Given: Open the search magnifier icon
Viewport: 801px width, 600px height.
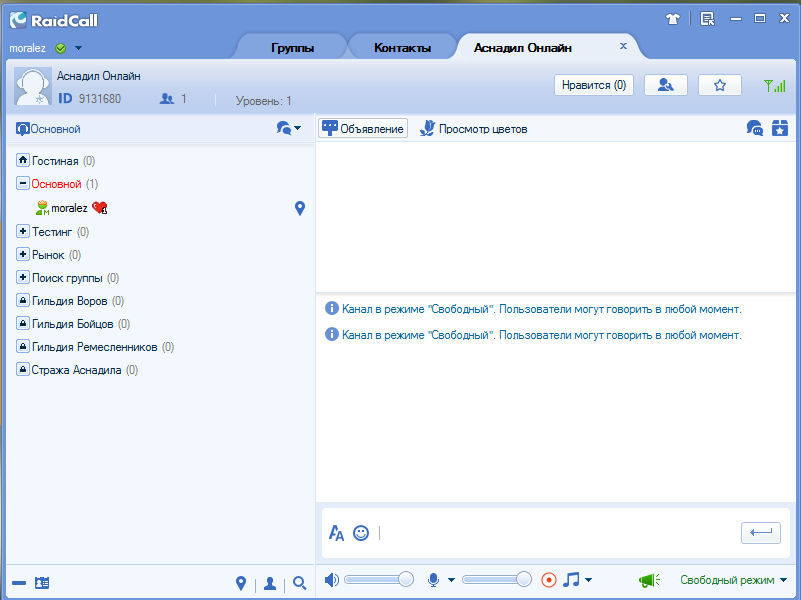Looking at the screenshot, I should coord(299,583).
